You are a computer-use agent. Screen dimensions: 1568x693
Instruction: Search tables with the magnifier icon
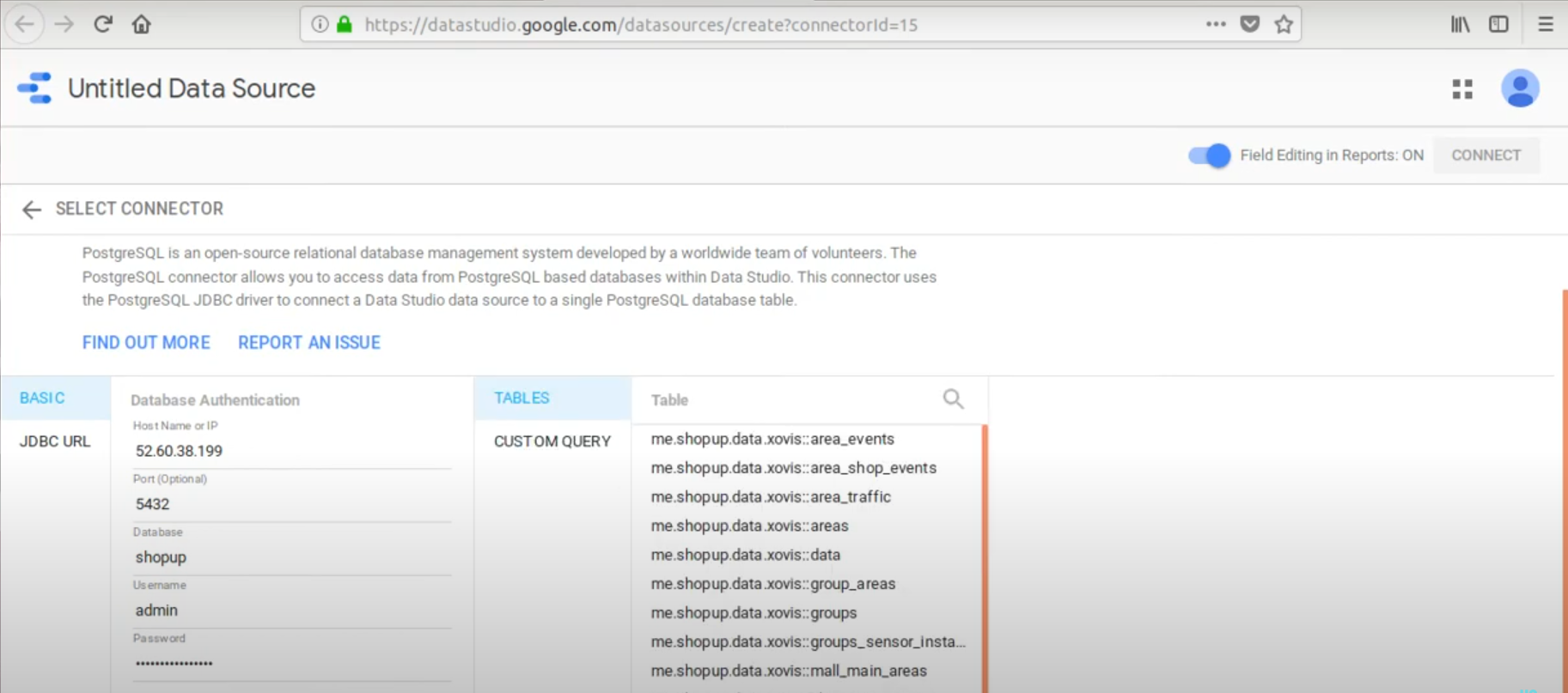pyautogui.click(x=953, y=398)
